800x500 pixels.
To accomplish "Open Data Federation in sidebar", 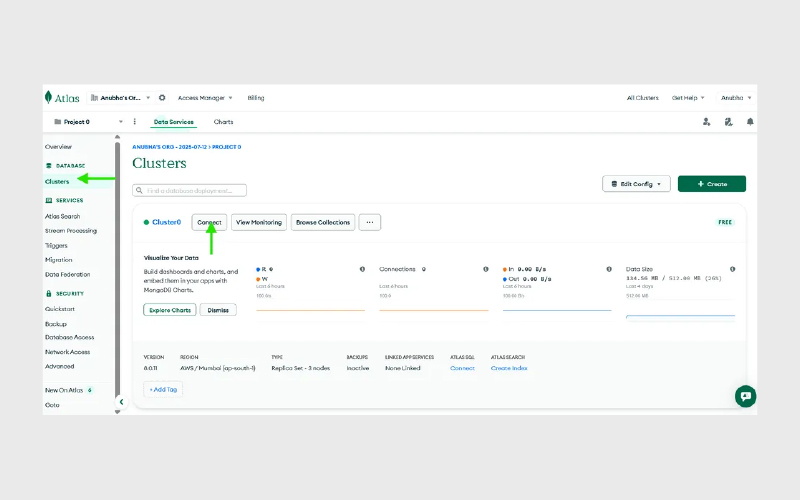I will 67,274.
